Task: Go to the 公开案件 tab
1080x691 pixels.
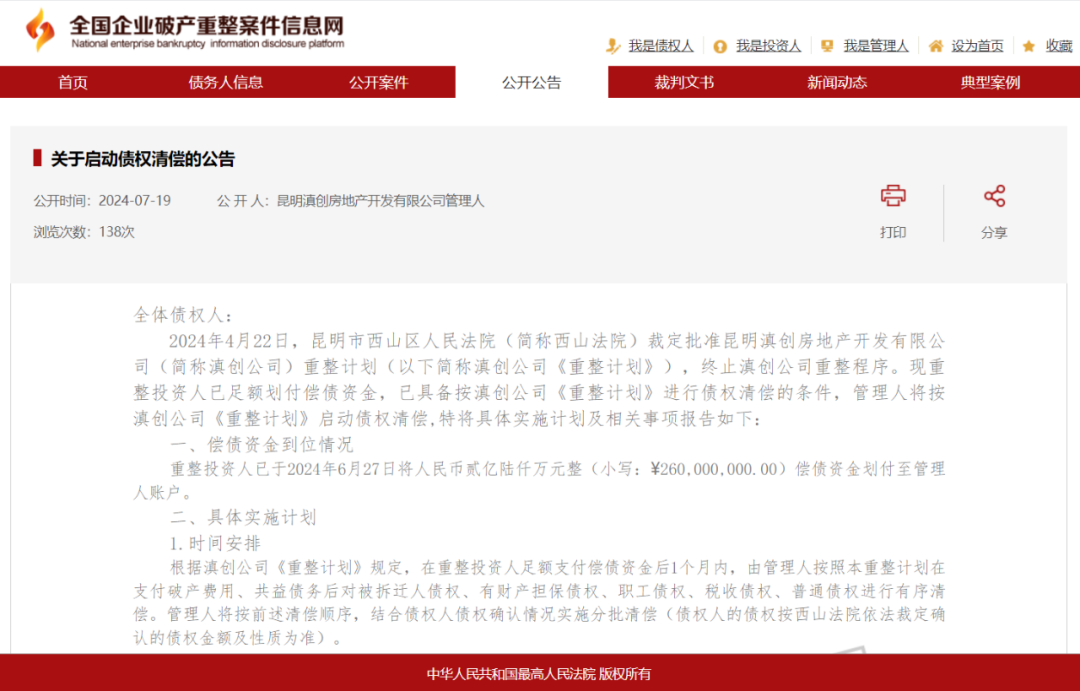Action: click(379, 82)
